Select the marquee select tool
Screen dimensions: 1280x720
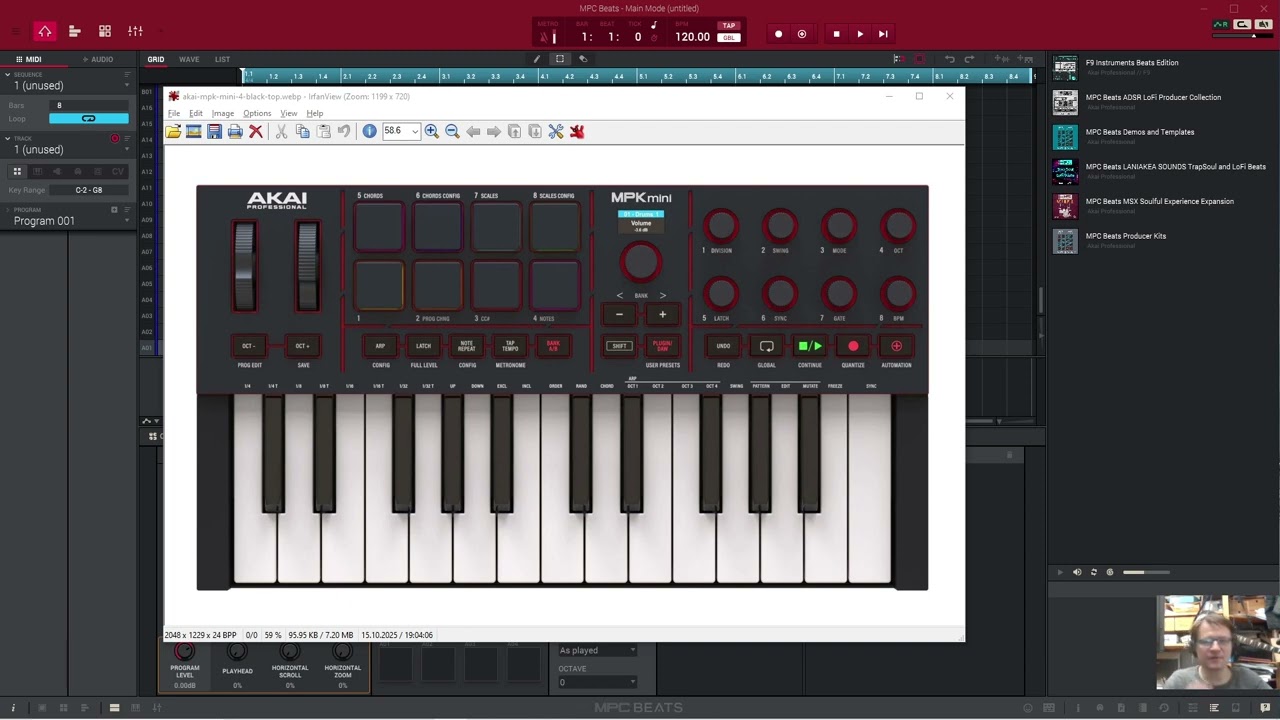[x=560, y=59]
